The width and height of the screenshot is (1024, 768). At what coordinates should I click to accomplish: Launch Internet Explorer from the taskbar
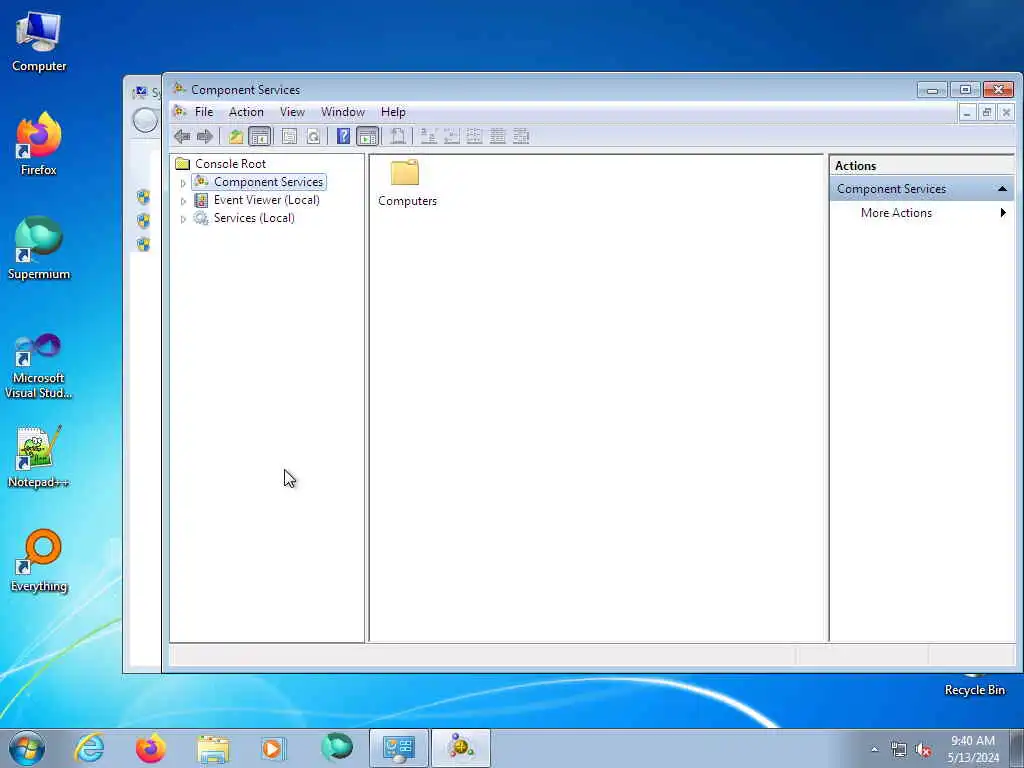[89, 748]
